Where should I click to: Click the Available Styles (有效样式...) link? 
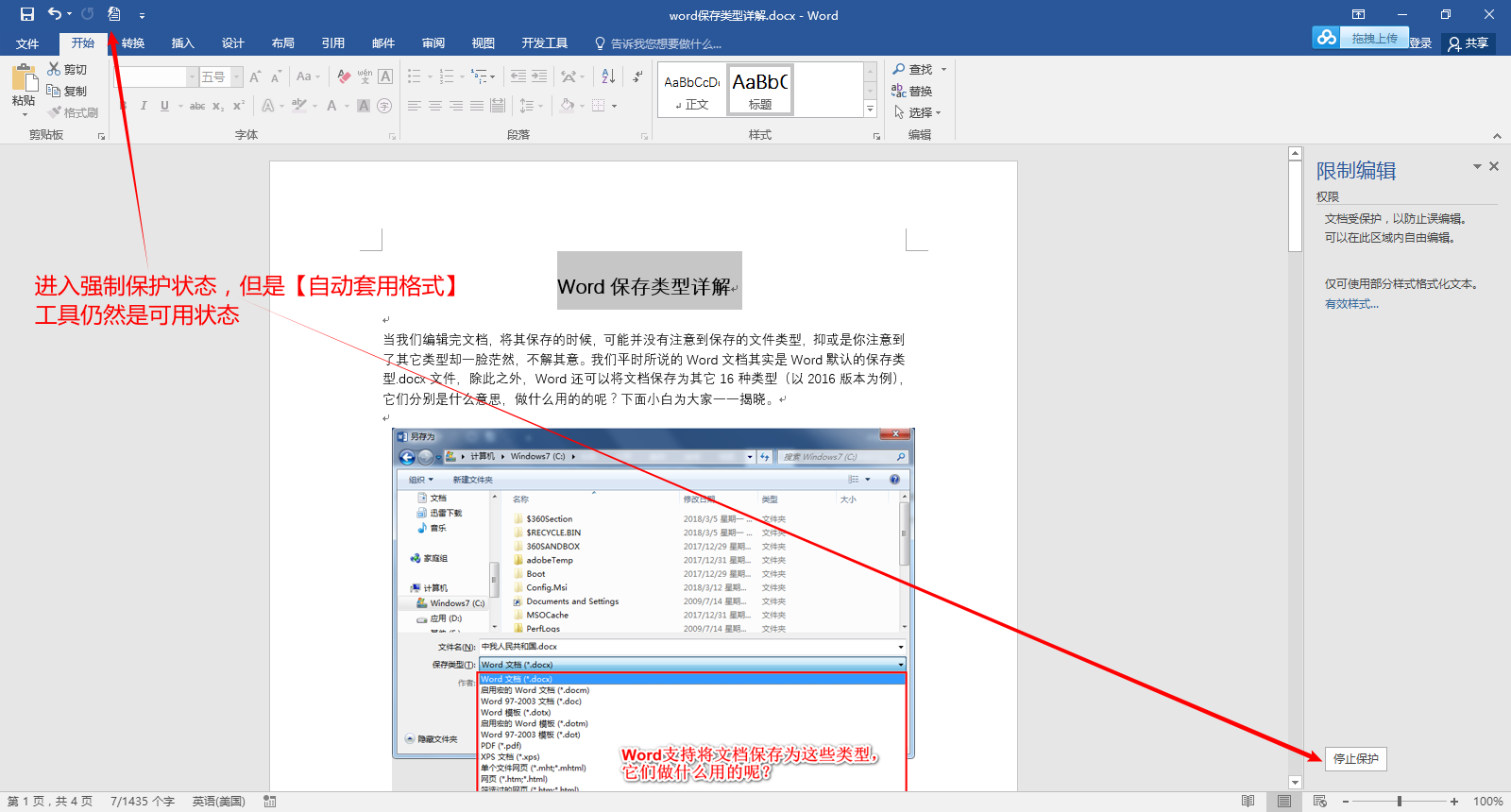(x=1351, y=304)
